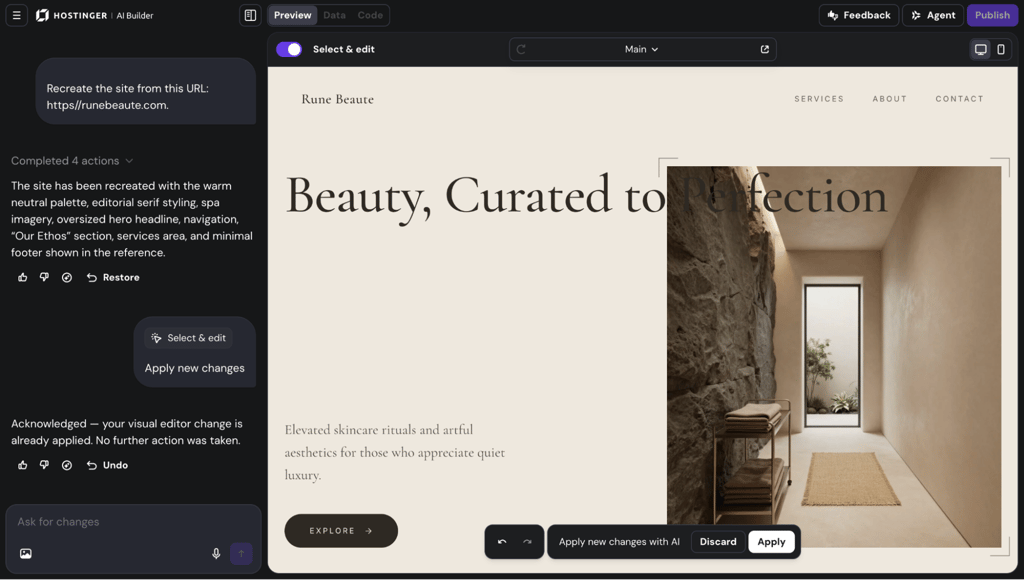
Task: Send the prompt with the arrow button
Action: tap(241, 553)
